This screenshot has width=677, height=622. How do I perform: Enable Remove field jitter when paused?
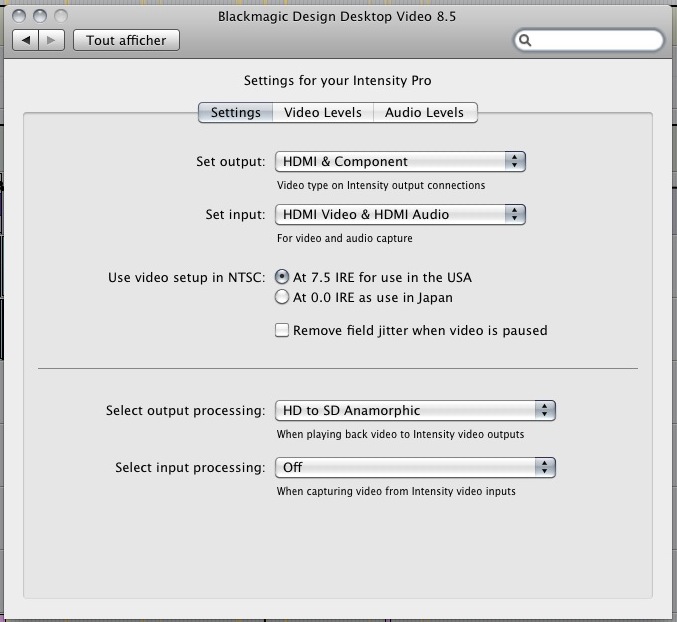coord(283,331)
